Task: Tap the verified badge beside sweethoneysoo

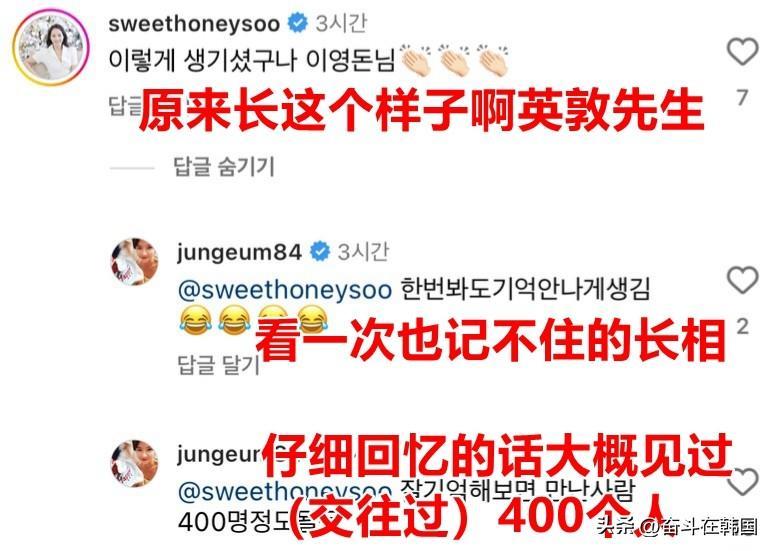Action: 298,23
